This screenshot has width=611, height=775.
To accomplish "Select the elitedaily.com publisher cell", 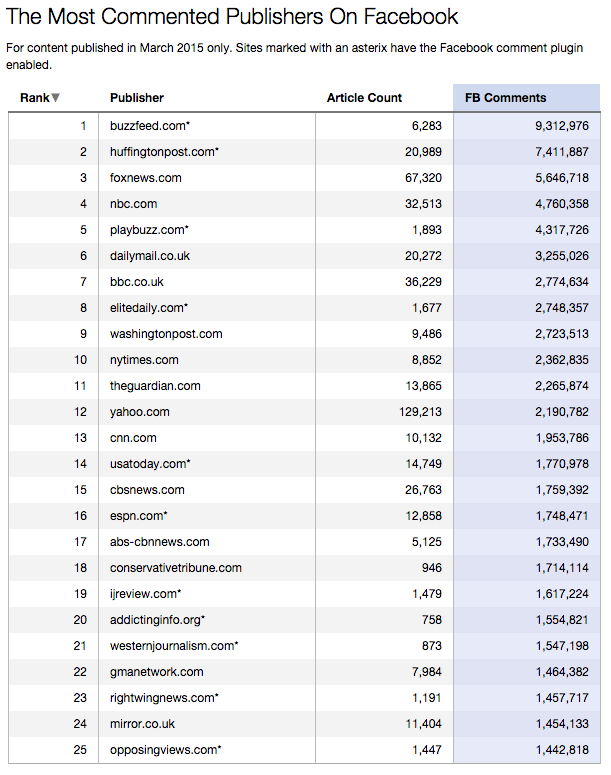I will pos(149,308).
